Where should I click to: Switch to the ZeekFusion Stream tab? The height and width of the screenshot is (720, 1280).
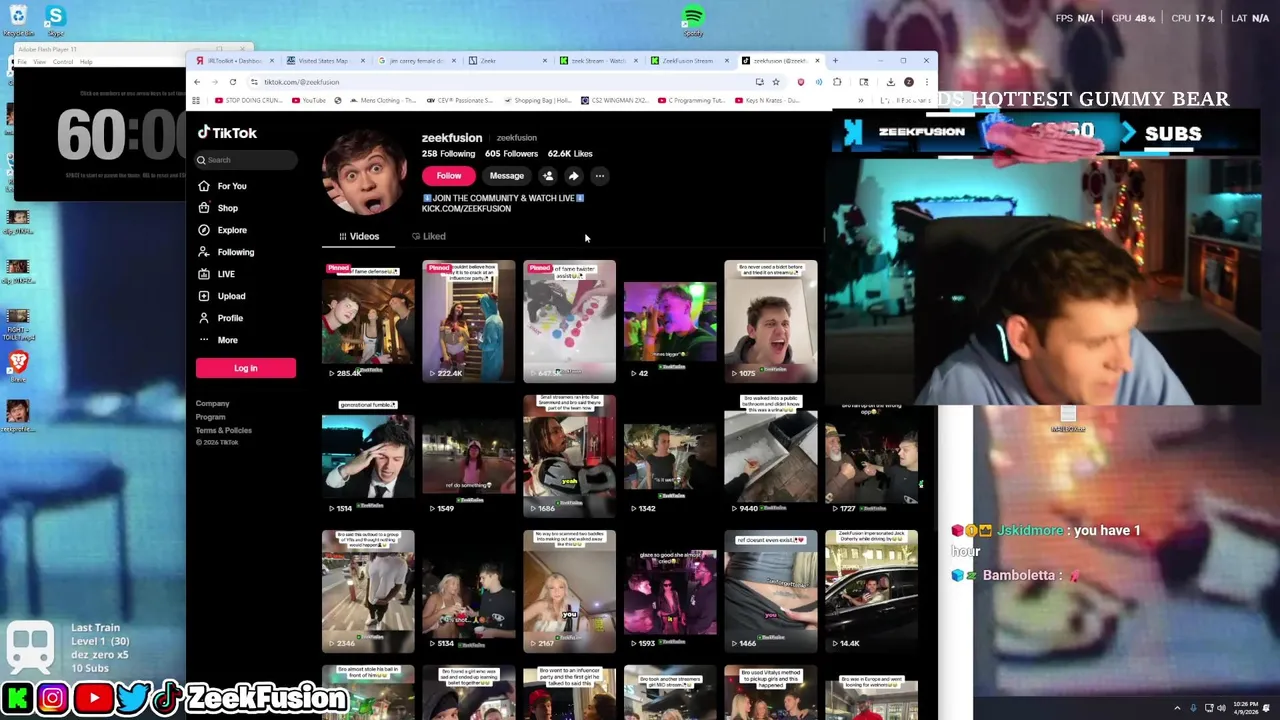[688, 61]
